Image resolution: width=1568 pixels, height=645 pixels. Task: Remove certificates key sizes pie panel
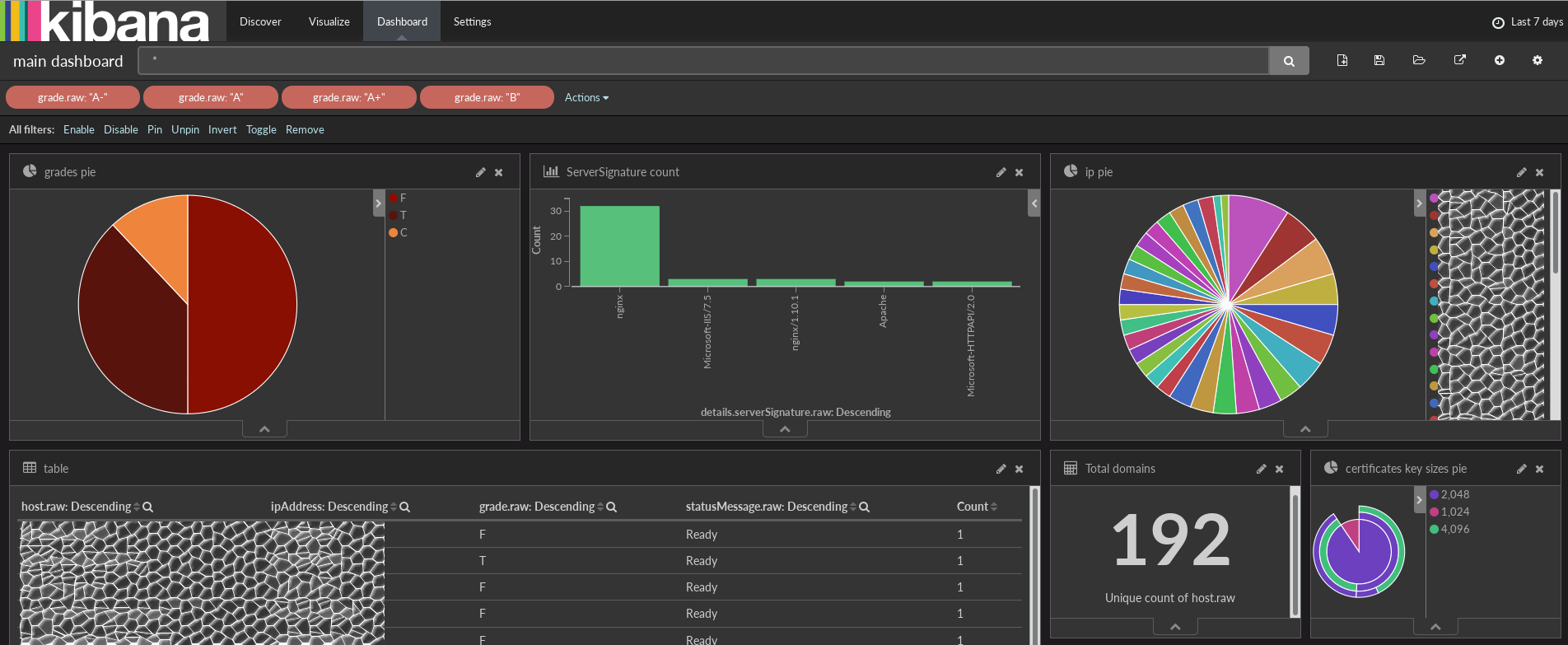[x=1539, y=469]
